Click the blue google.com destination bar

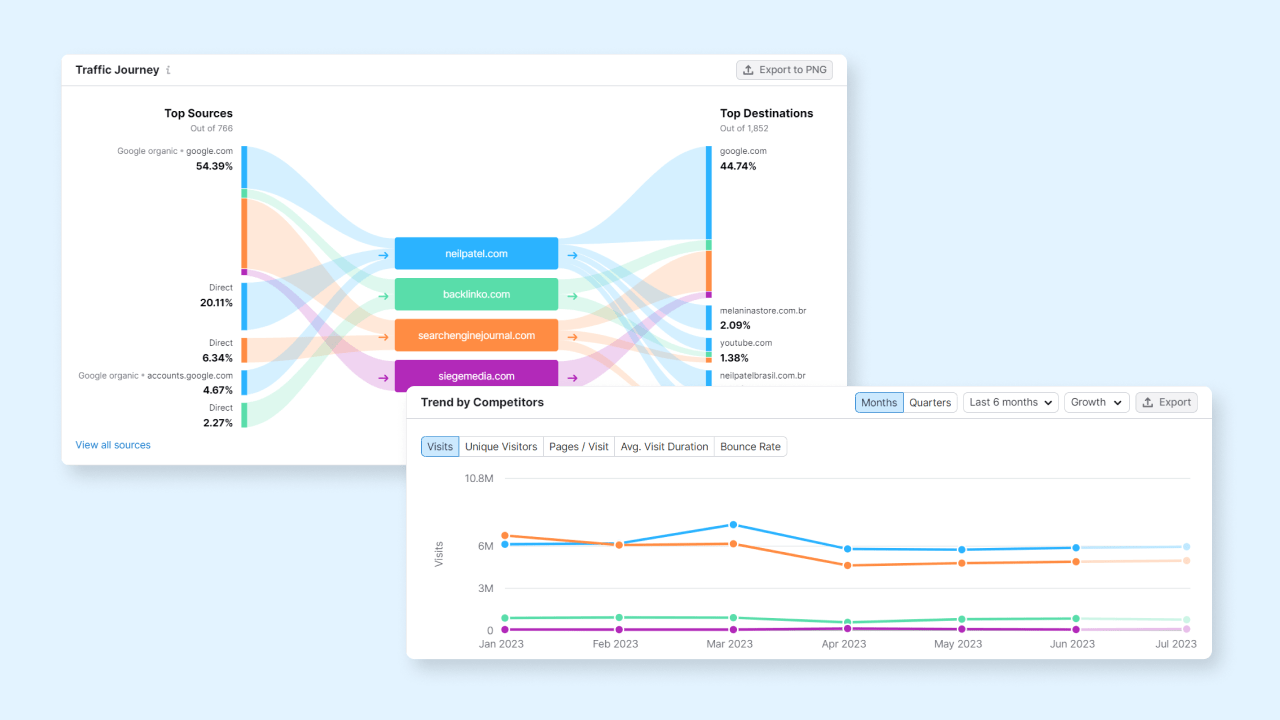point(709,193)
